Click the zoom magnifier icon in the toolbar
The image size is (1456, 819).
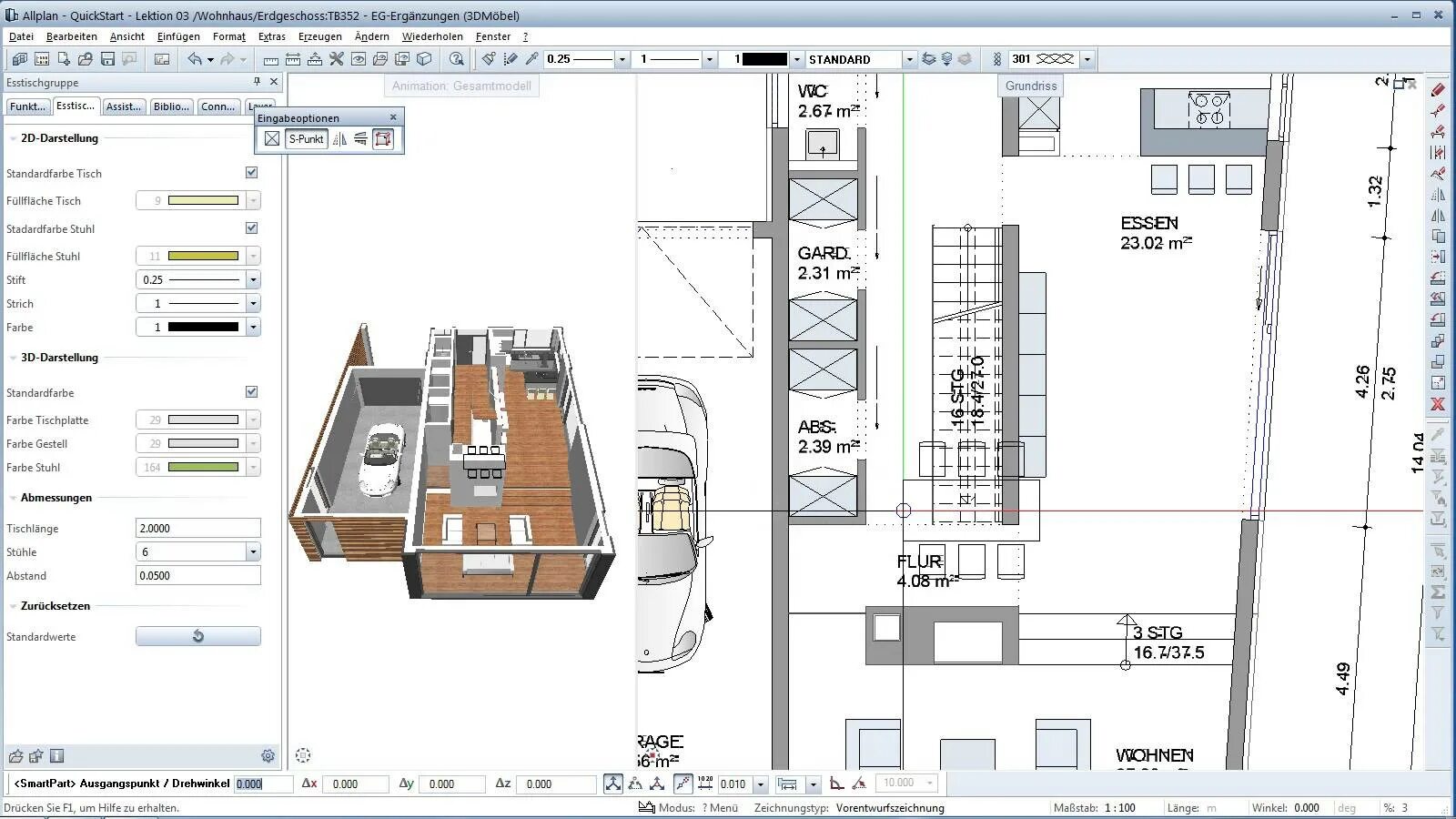click(x=457, y=58)
